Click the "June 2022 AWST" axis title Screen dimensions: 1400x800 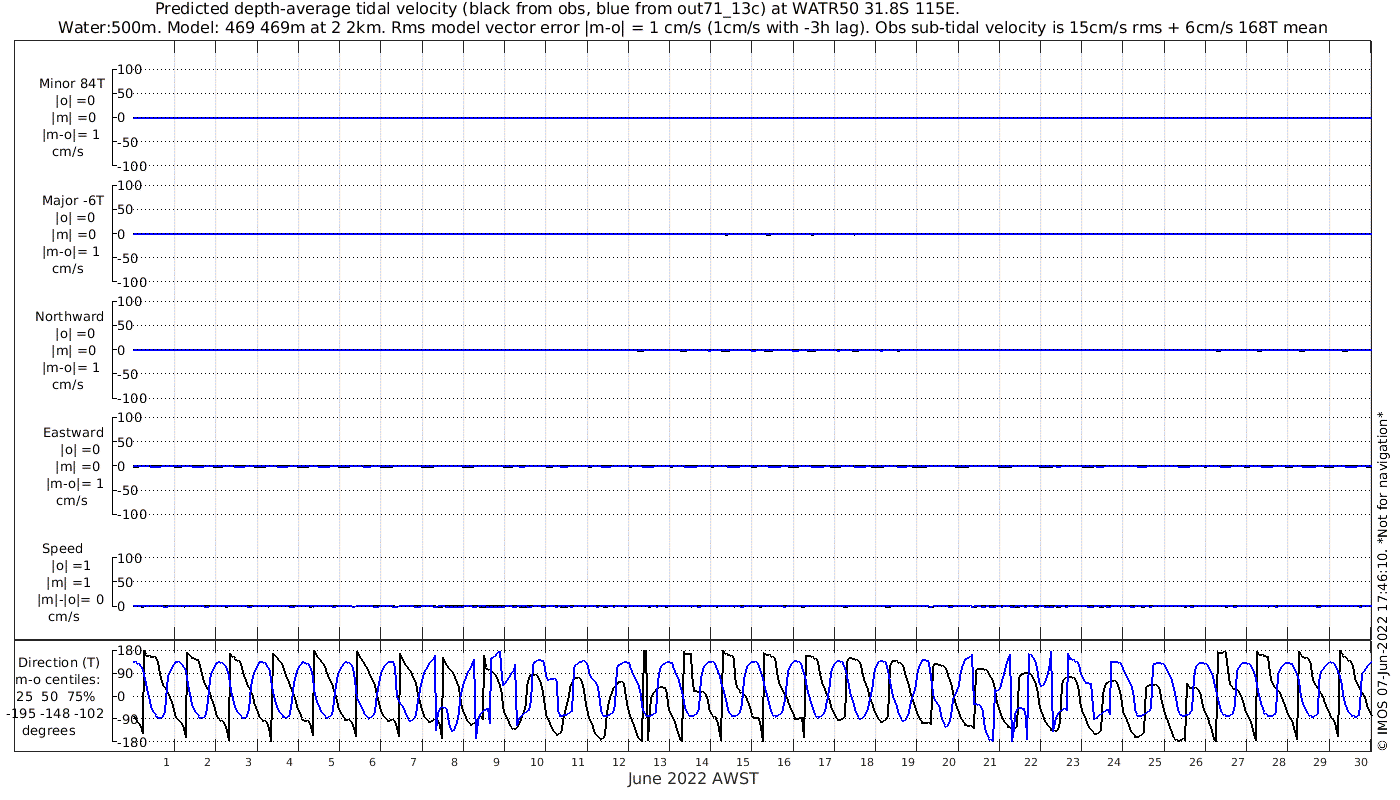pos(693,778)
